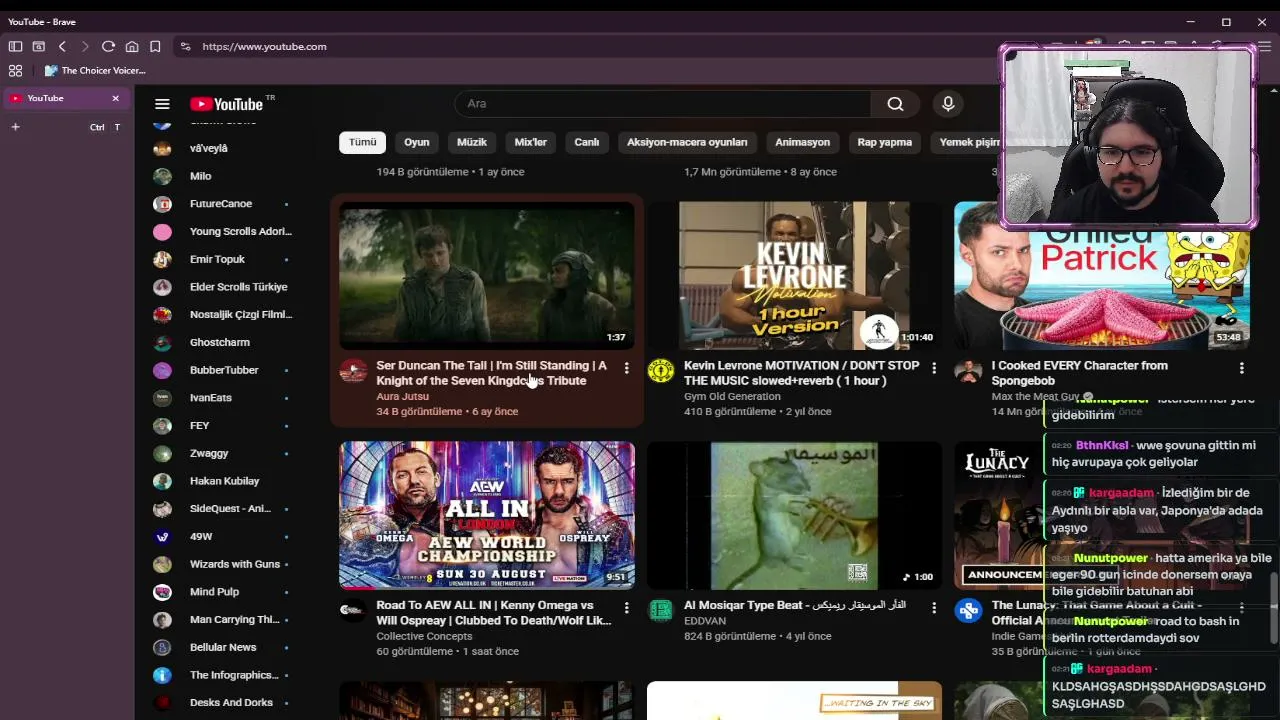Screen dimensions: 1280x720
Task: Toggle the YouTube guide hamburger menu
Action: pos(162,104)
